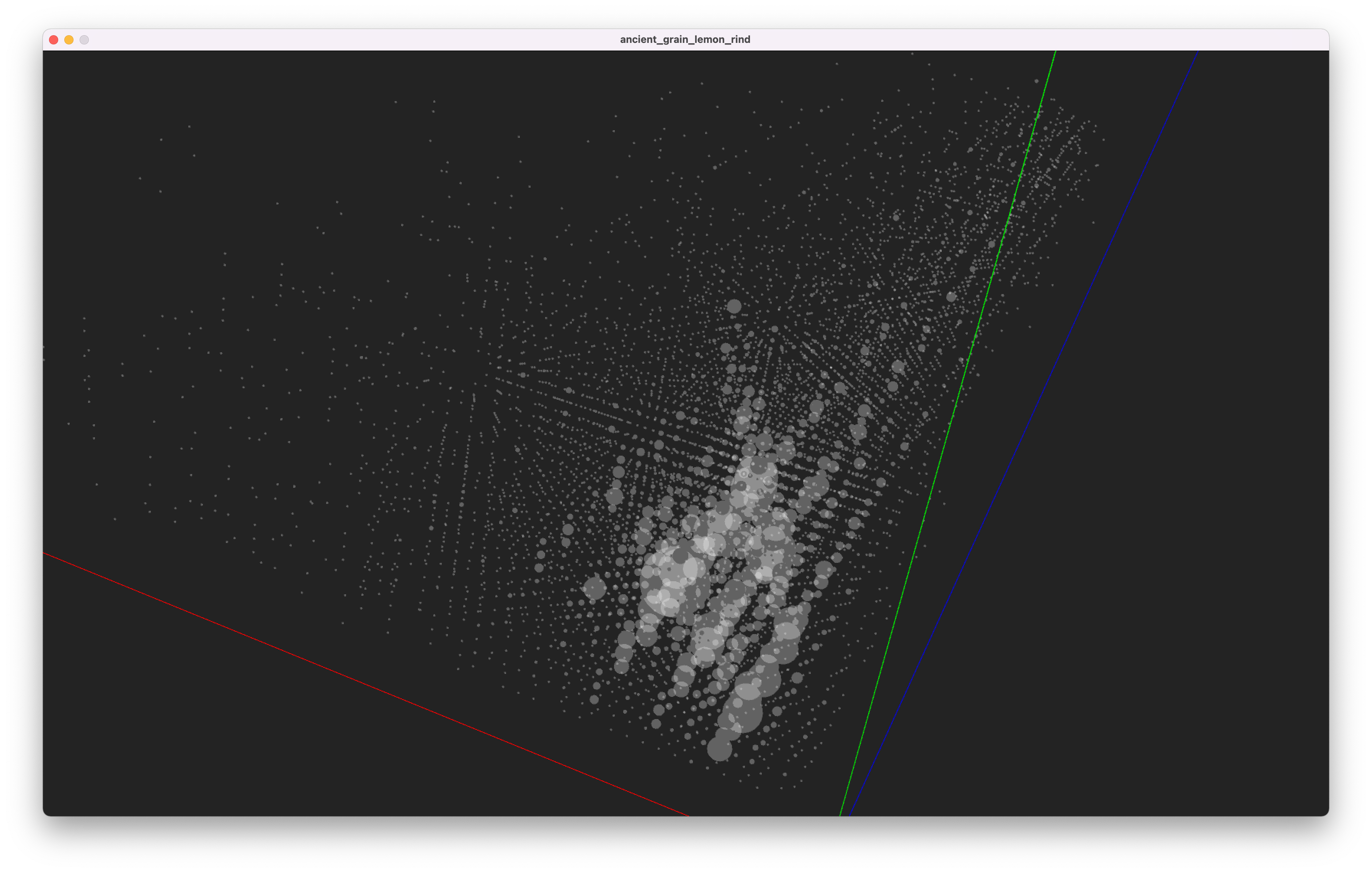Pick the lone large sphere left of the bright cluster
The image size is (1372, 873).
pyautogui.click(x=594, y=588)
